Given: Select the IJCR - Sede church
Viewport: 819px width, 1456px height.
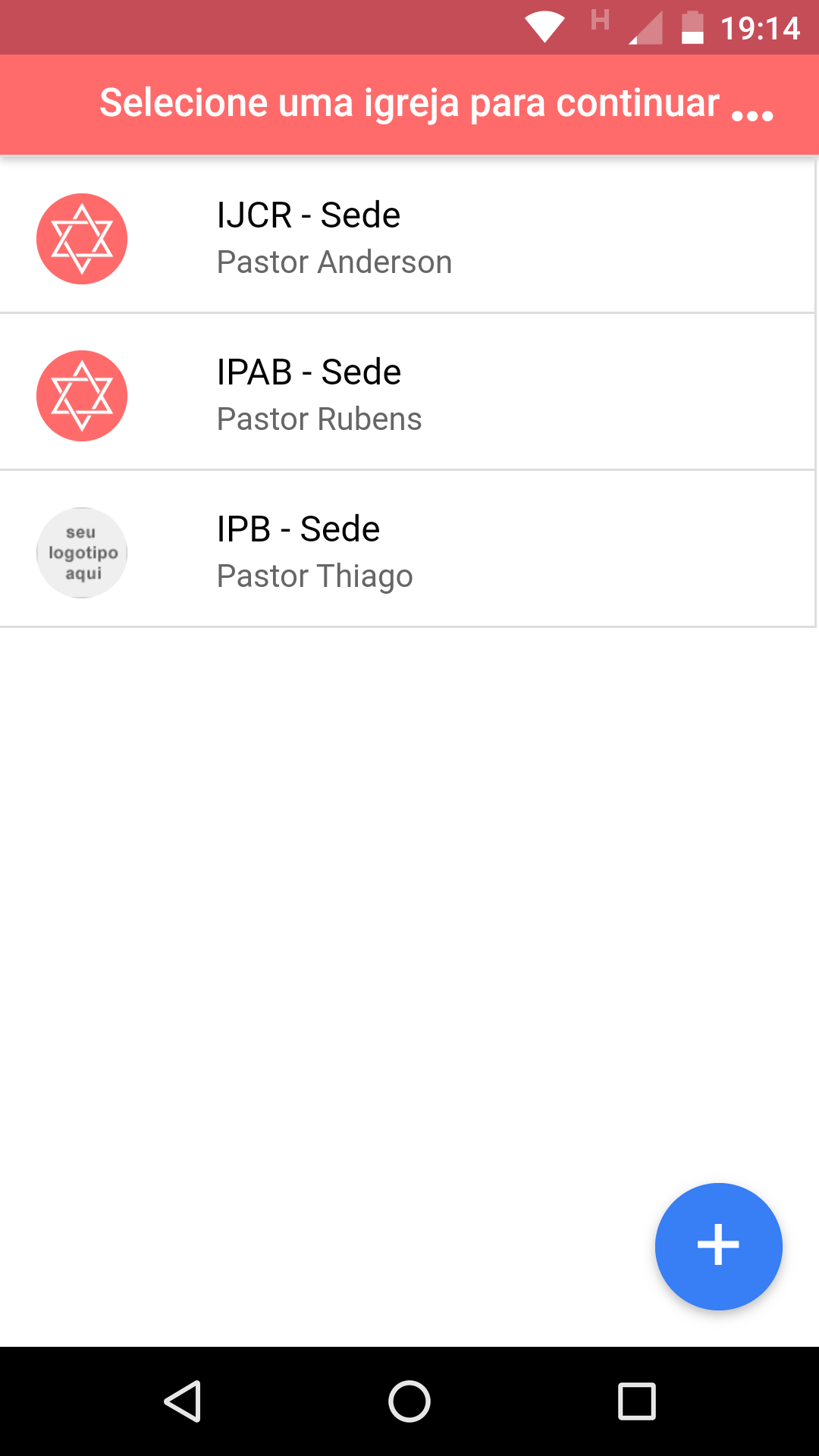Looking at the screenshot, I should (x=408, y=235).
